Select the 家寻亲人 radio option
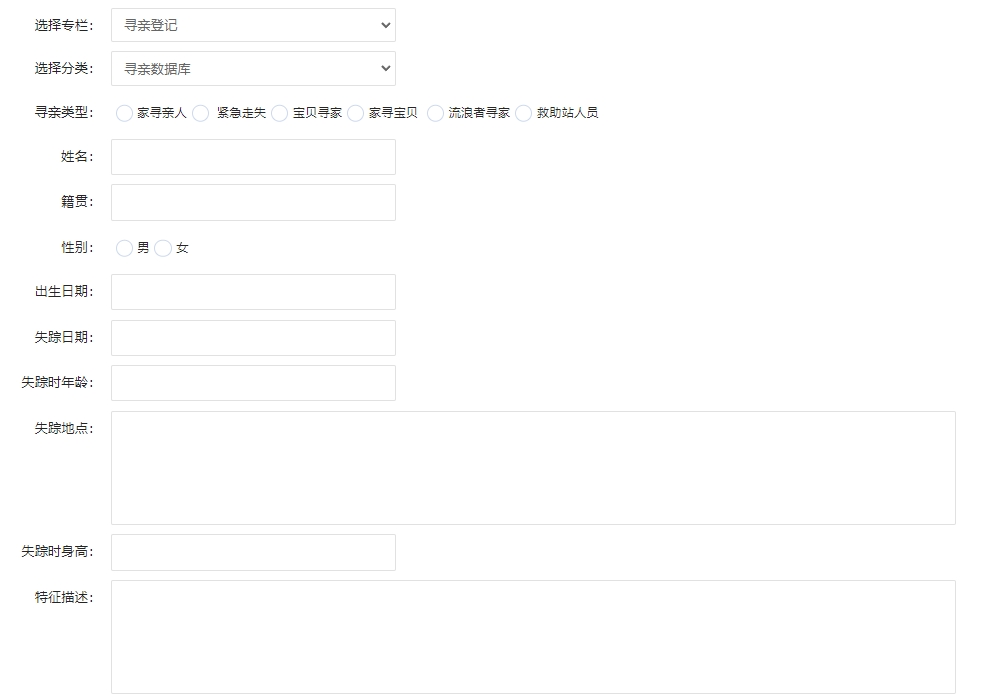The height and width of the screenshot is (698, 992). 124,114
